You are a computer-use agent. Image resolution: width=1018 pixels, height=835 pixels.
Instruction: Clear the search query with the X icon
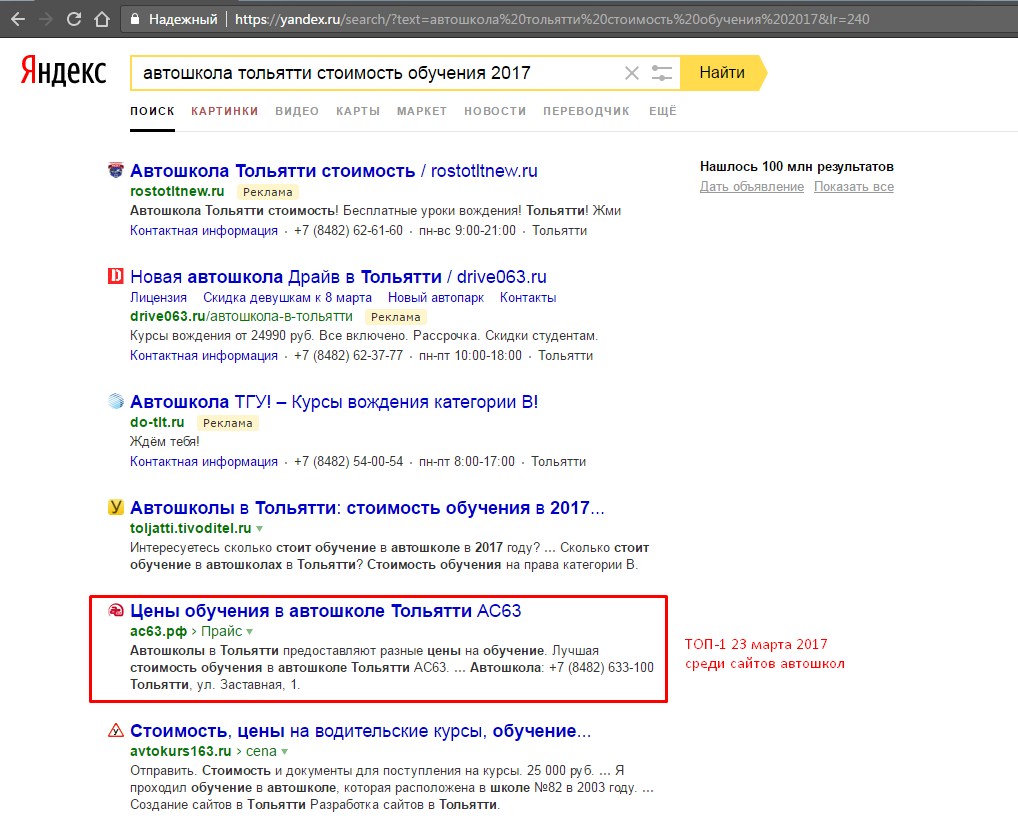[x=632, y=73]
